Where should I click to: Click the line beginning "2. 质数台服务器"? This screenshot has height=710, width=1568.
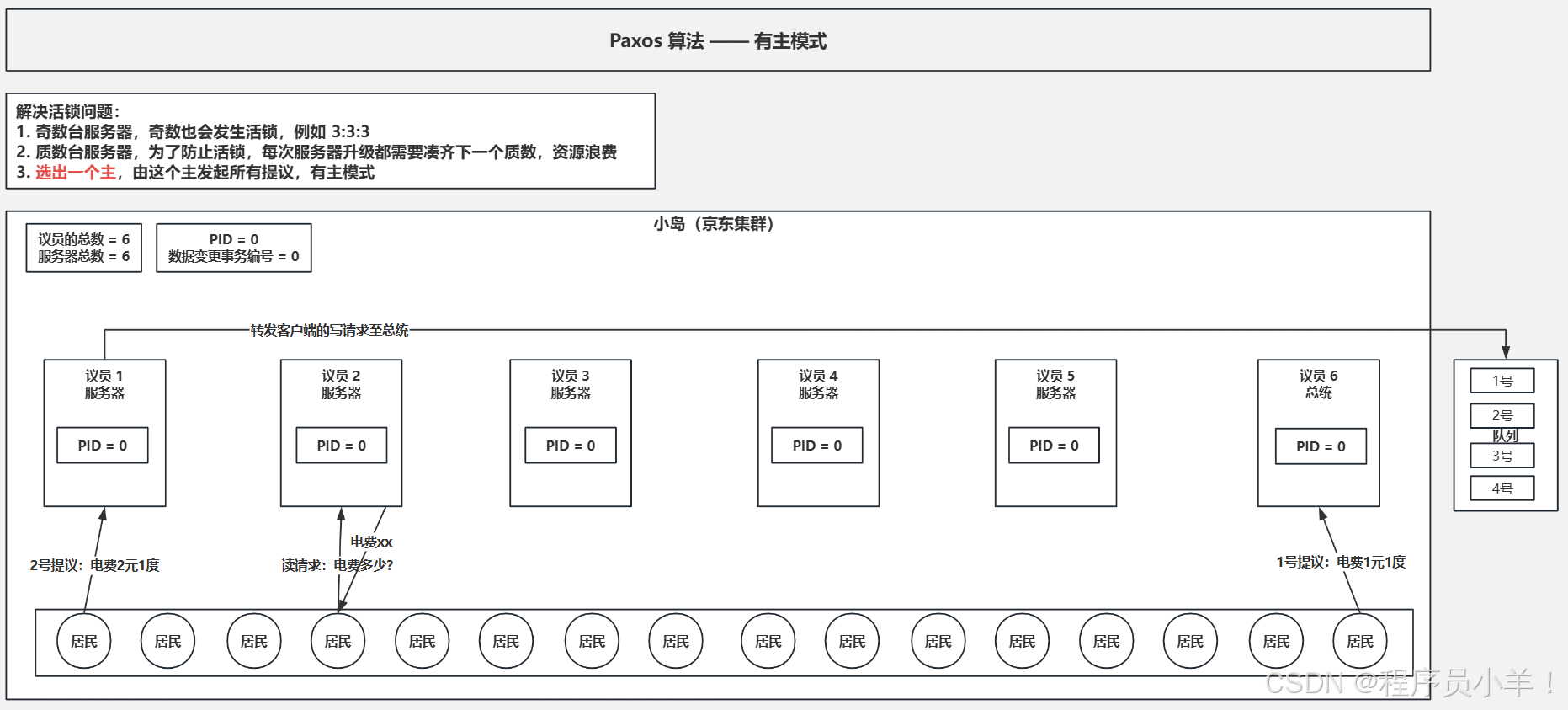click(316, 152)
